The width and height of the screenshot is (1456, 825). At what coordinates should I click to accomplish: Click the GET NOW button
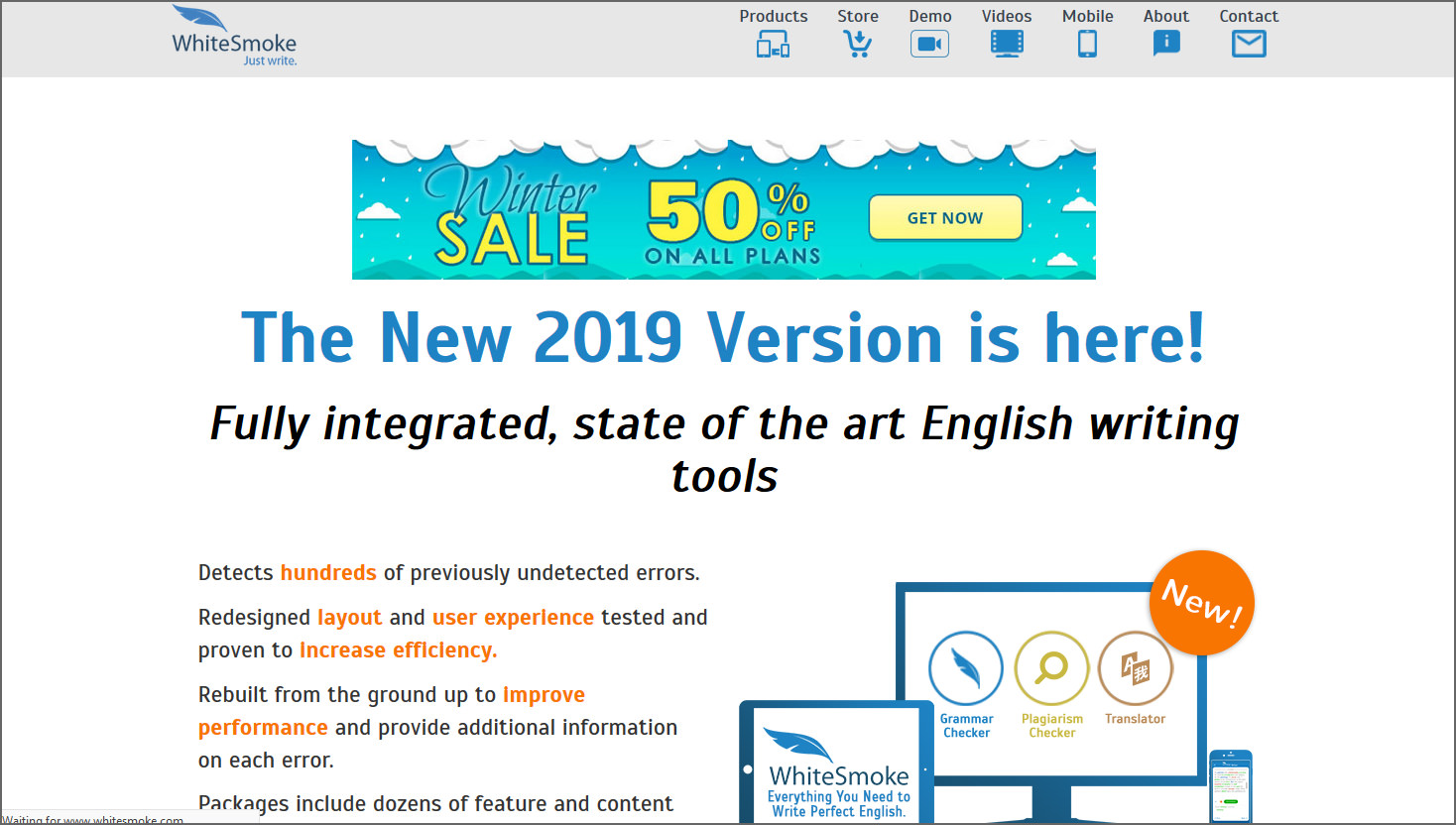point(945,218)
